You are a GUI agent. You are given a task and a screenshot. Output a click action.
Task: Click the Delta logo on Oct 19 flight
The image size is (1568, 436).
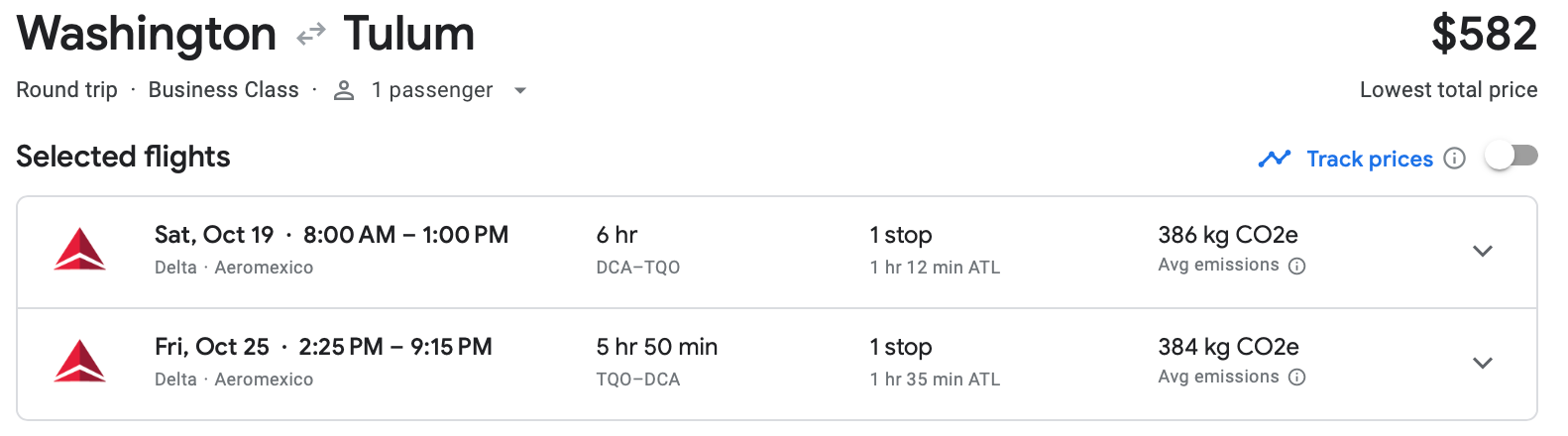(80, 250)
